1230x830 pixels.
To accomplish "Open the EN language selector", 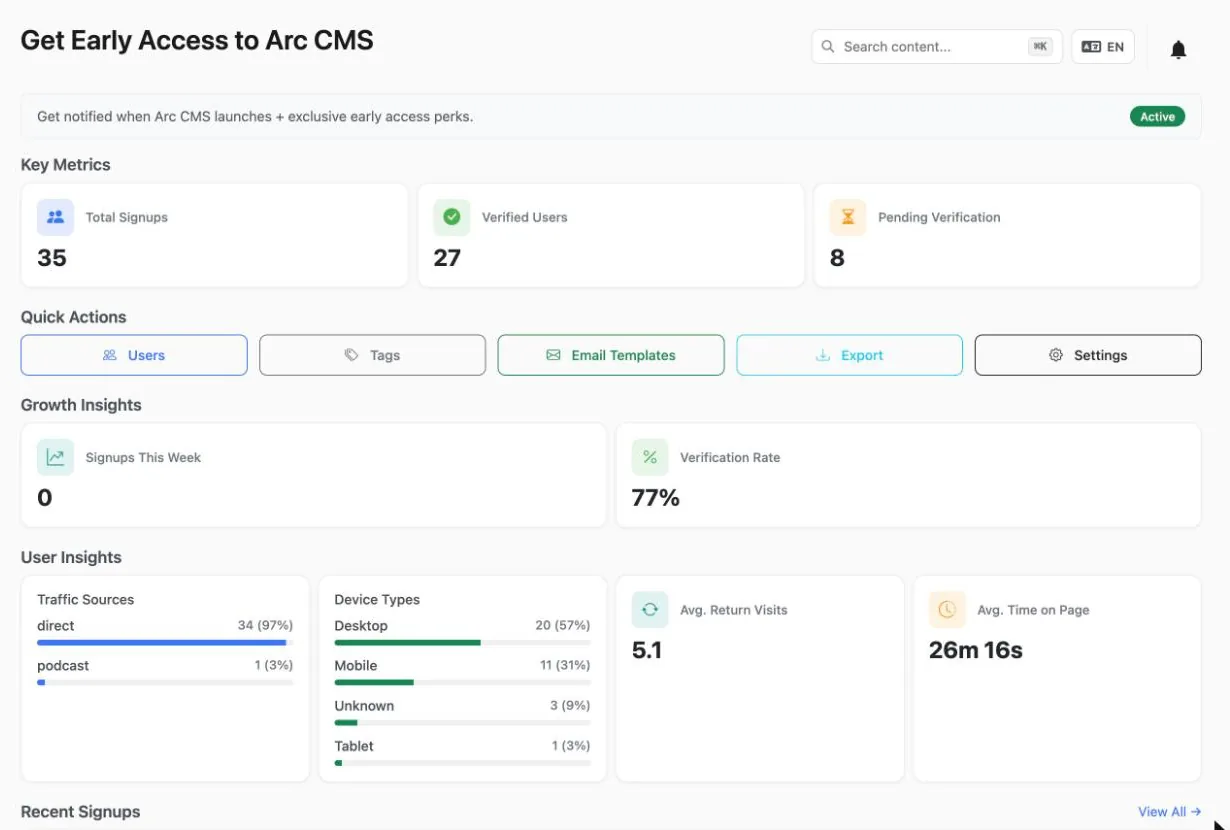I will click(1103, 47).
